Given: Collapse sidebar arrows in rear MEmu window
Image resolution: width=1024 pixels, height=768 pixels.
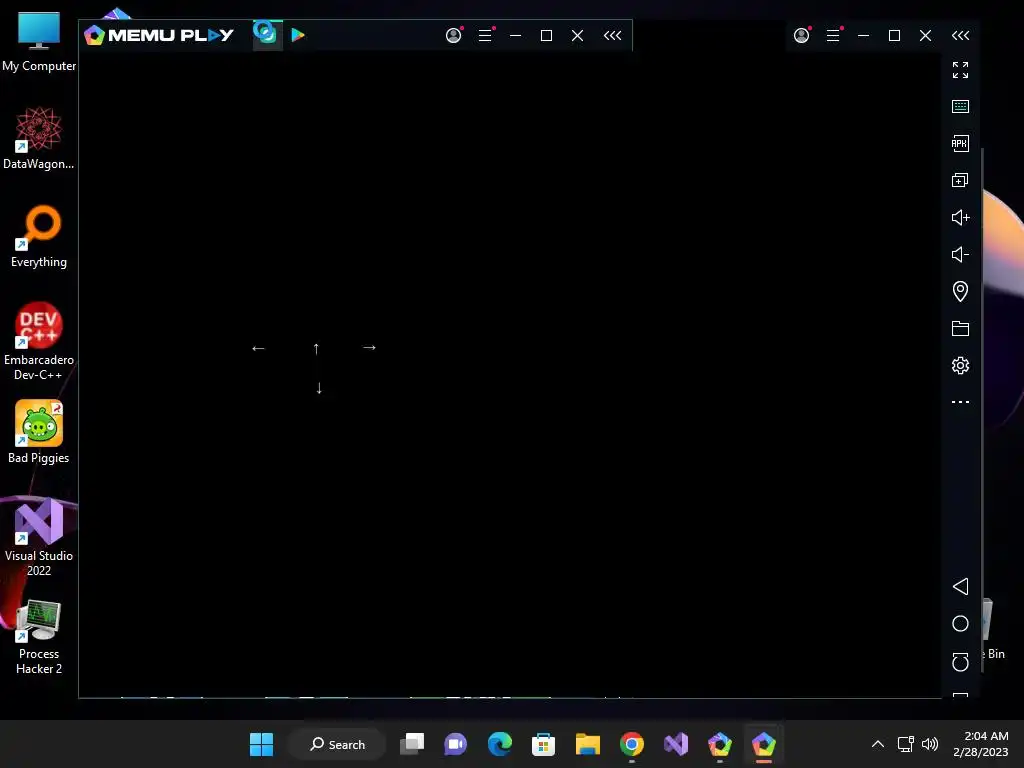Looking at the screenshot, I should coord(961,35).
